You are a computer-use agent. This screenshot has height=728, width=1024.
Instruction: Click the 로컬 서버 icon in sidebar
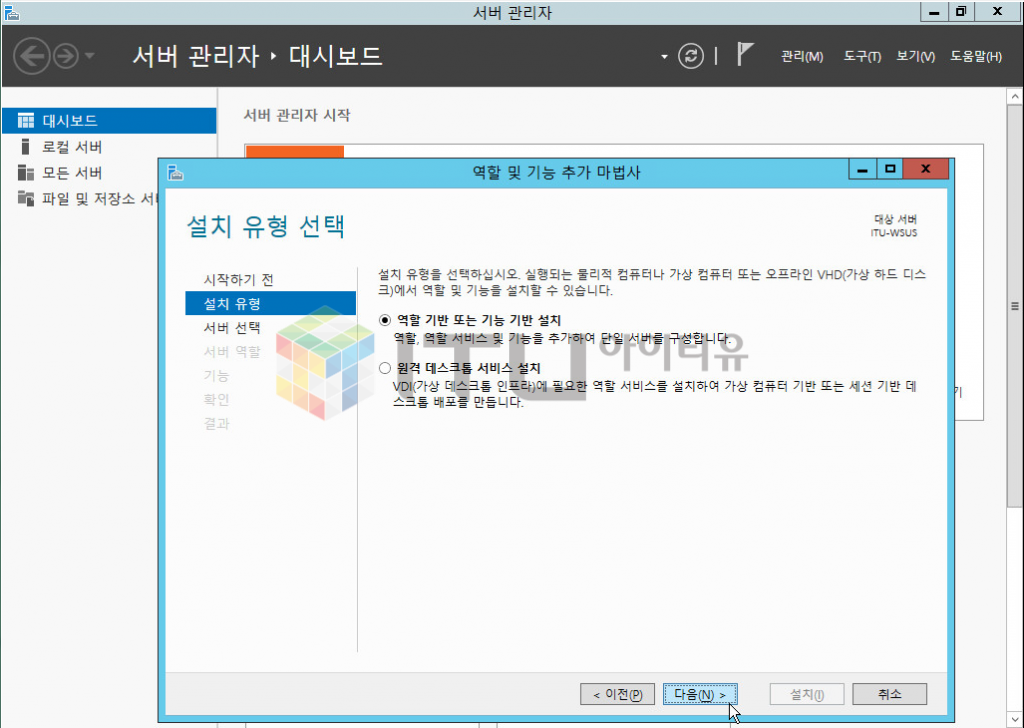[x=26, y=147]
